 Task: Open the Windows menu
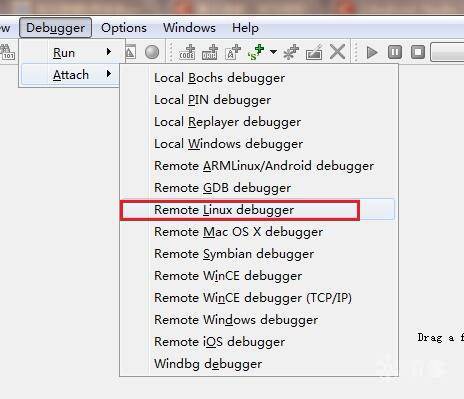pos(189,28)
